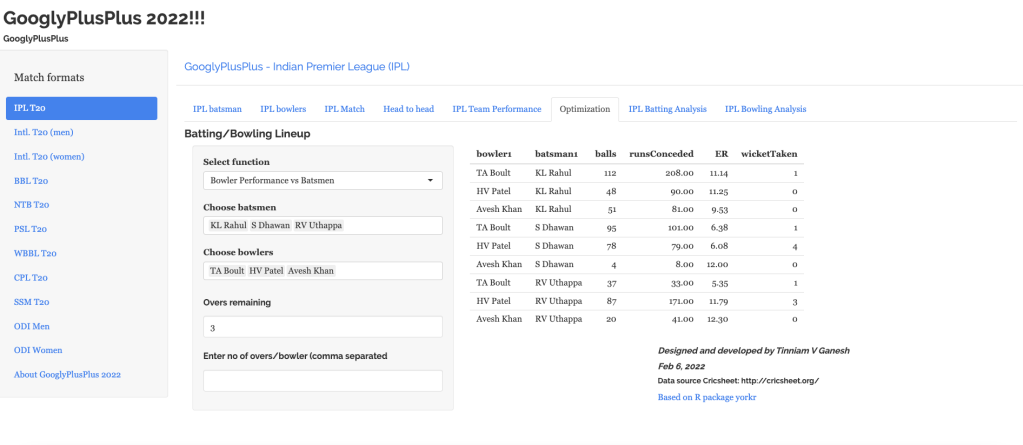Viewport: 1023px width, 445px height.
Task: Open BBL T20 match format
Action: click(31, 181)
